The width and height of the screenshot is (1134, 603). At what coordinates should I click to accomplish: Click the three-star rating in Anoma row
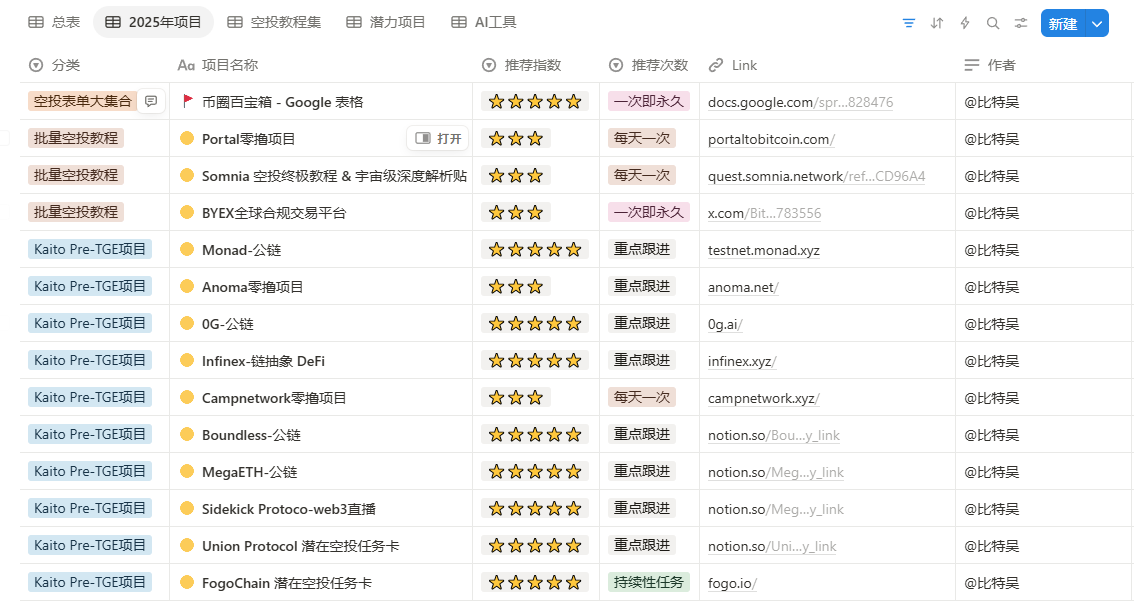coord(516,286)
